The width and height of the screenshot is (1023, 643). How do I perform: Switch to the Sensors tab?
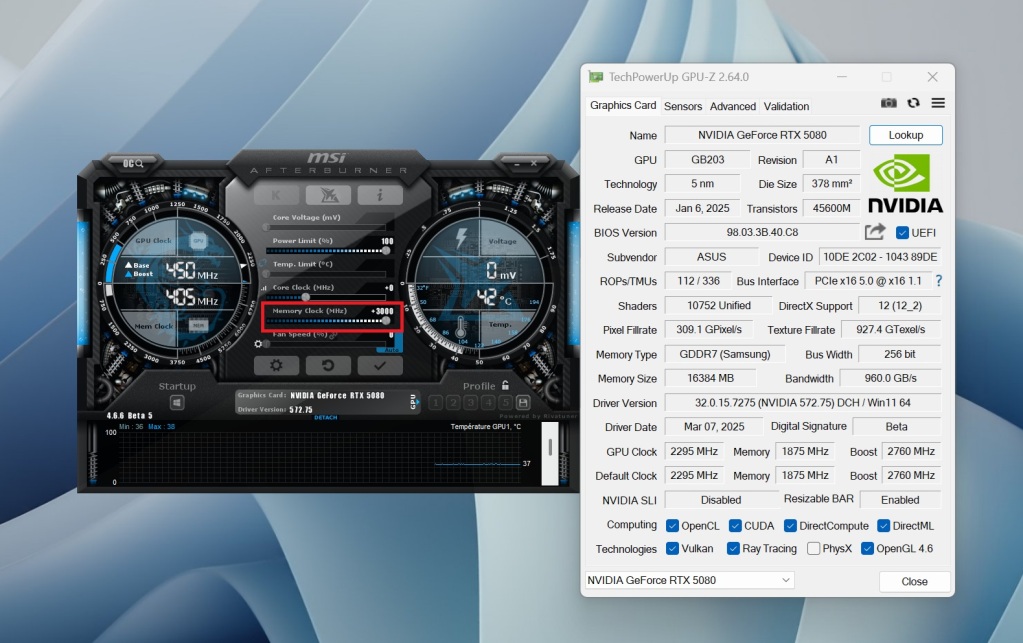click(683, 106)
